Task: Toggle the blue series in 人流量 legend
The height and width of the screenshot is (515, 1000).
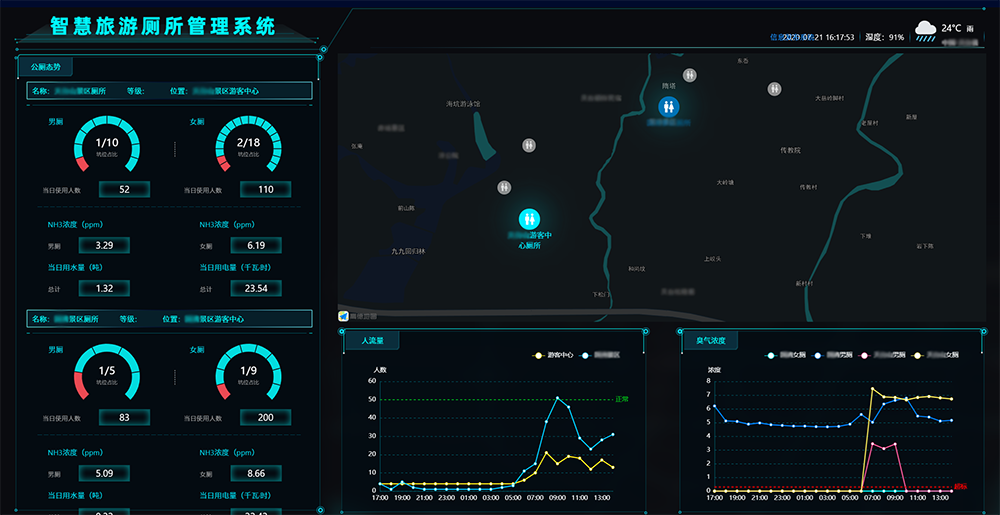Action: 607,355
